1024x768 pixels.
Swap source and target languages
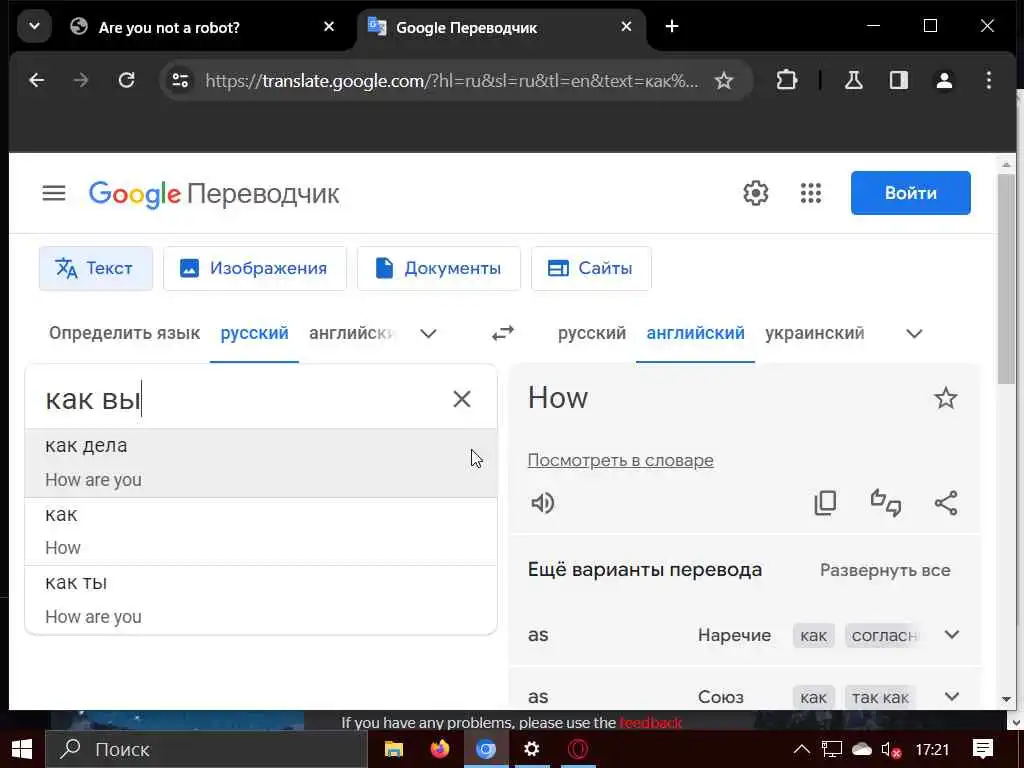click(503, 334)
